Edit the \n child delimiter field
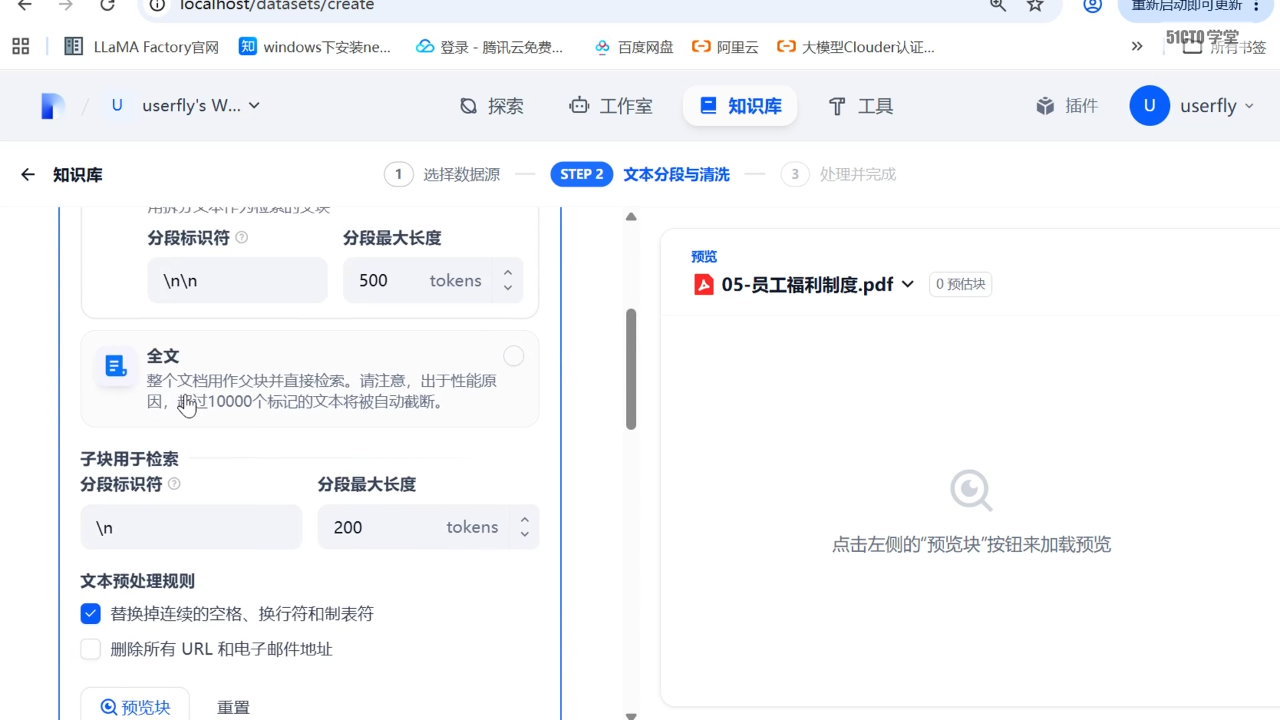This screenshot has height=720, width=1280. tap(191, 527)
